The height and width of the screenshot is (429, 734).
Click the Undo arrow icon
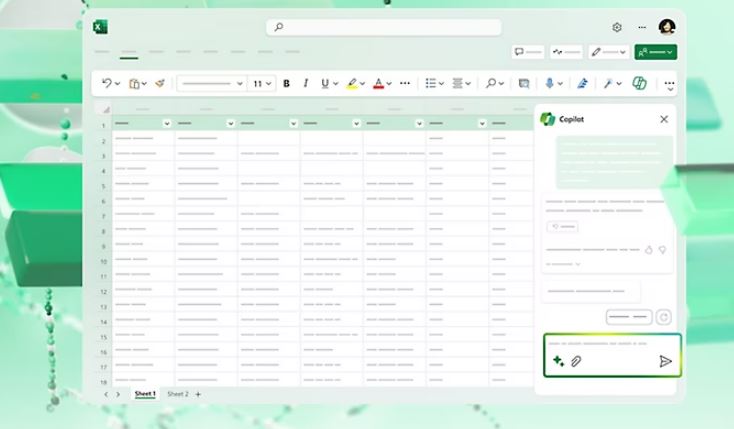[106, 84]
